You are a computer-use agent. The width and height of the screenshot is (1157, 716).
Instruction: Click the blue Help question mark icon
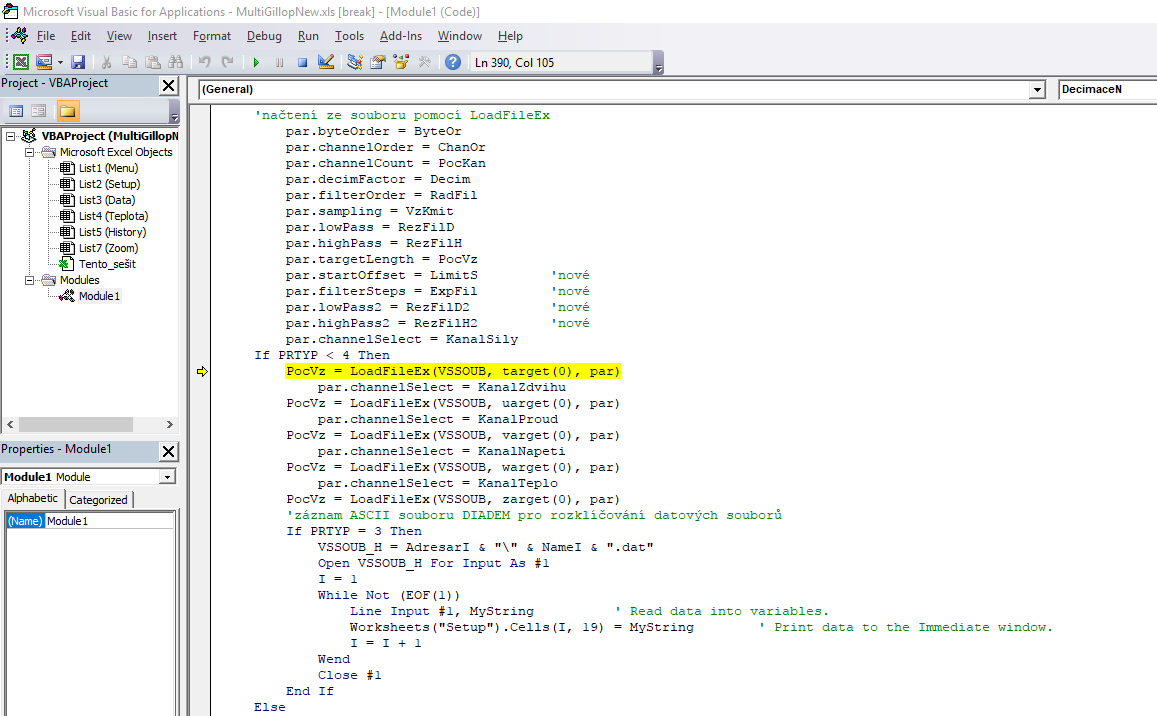[x=453, y=62]
